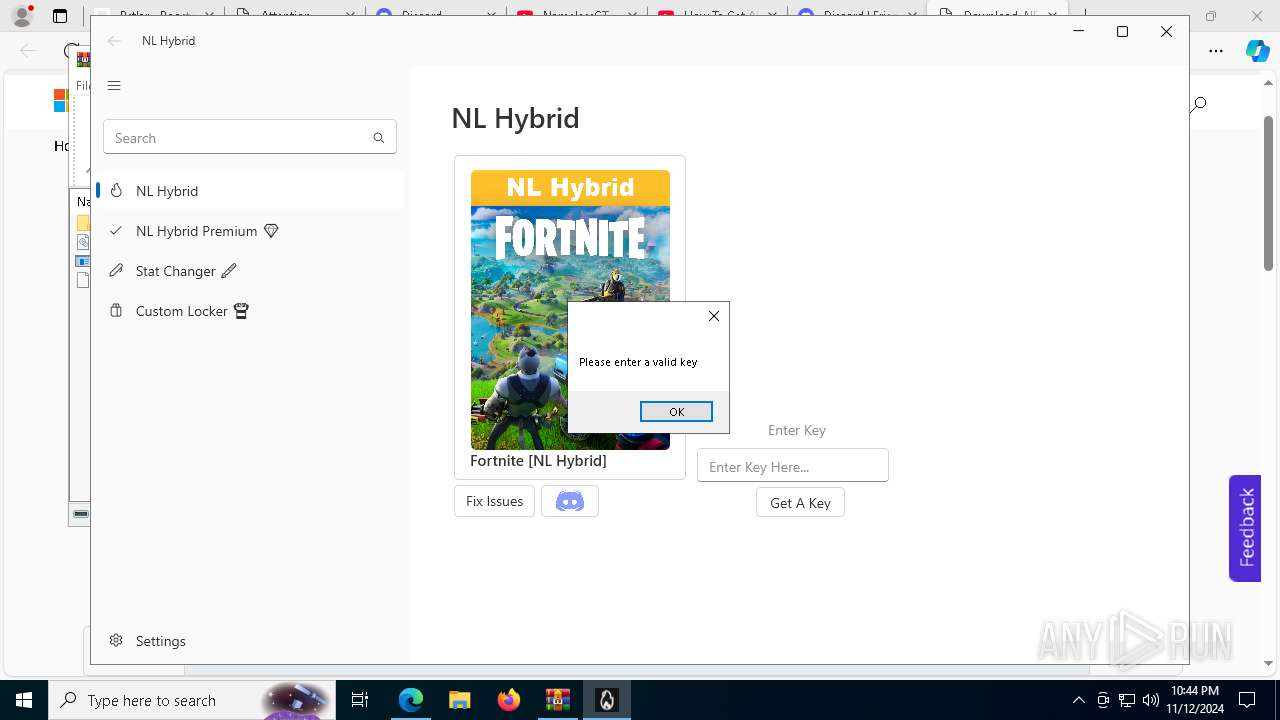The width and height of the screenshot is (1280, 720).
Task: Click the OK button in dialog
Action: coord(676,412)
